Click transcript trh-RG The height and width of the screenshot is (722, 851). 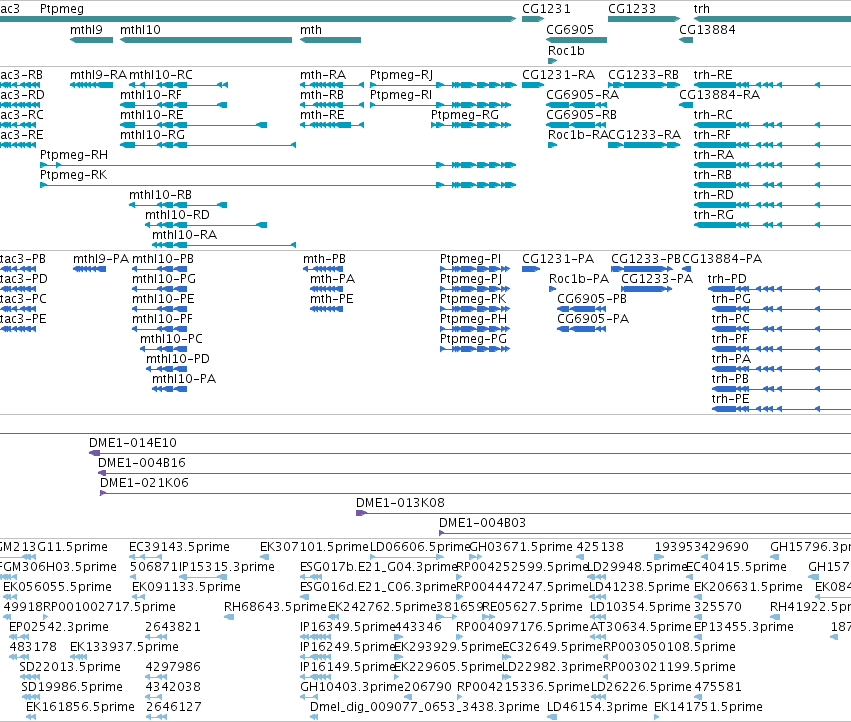pyautogui.click(x=772, y=225)
